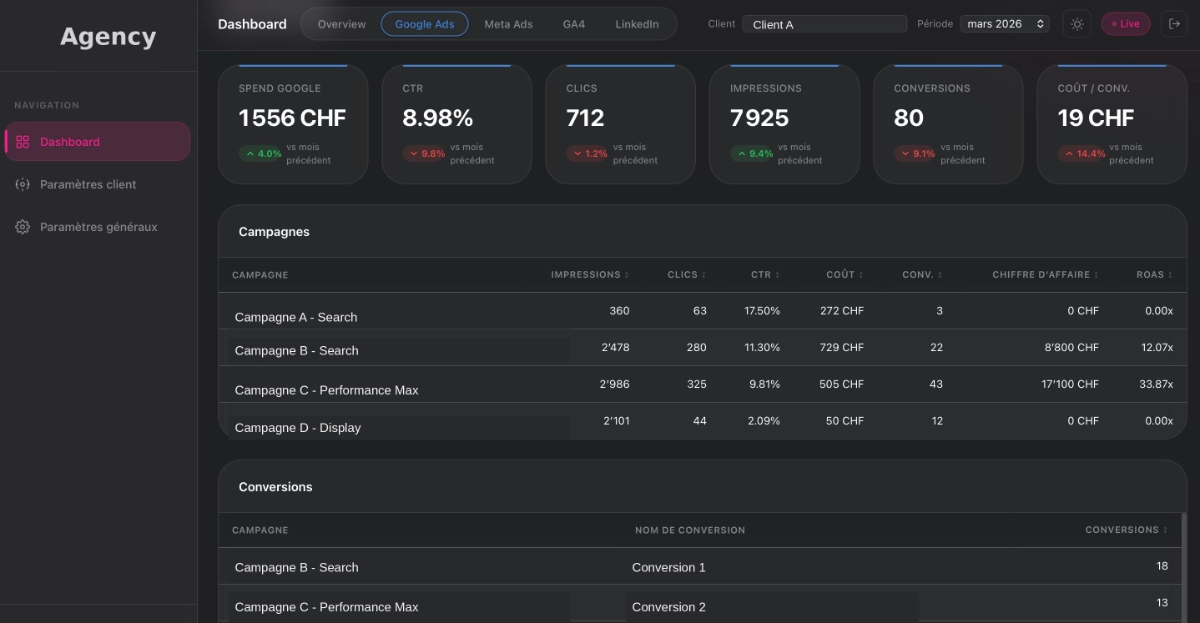Click the Conversions table scrollbar
The width and height of the screenshot is (1200, 623).
pyautogui.click(x=1184, y=568)
